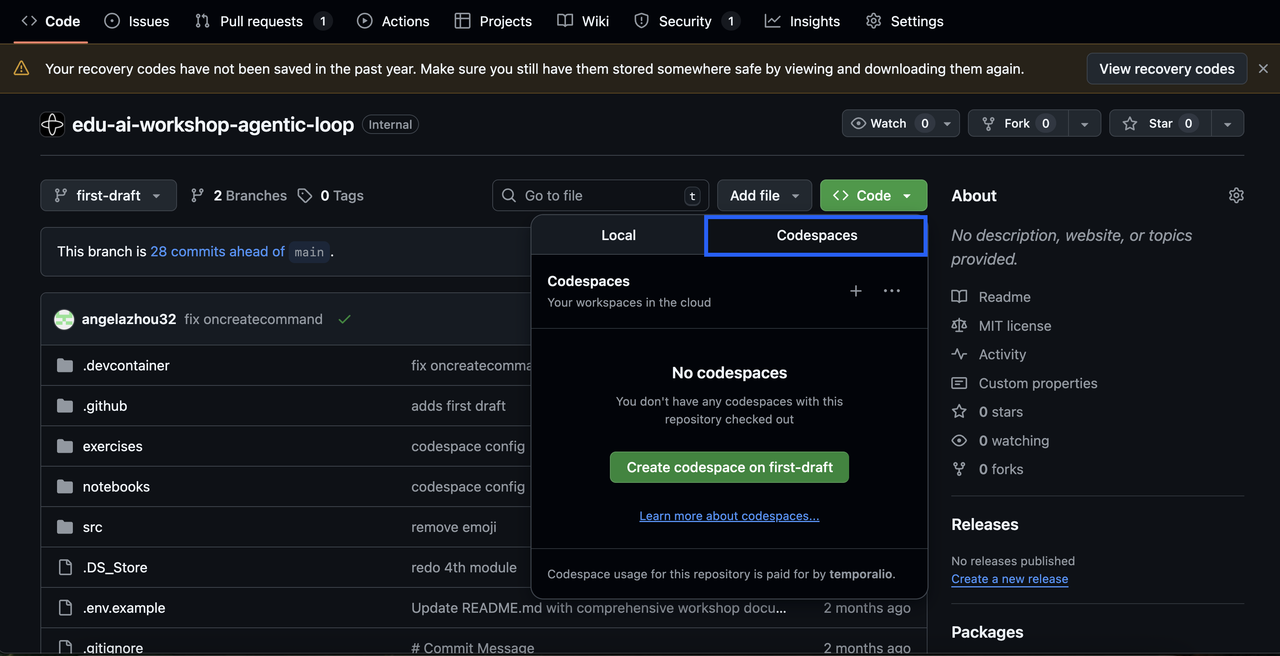Viewport: 1280px width, 656px height.
Task: Open the 28 commits ahead of link
Action: click(218, 251)
